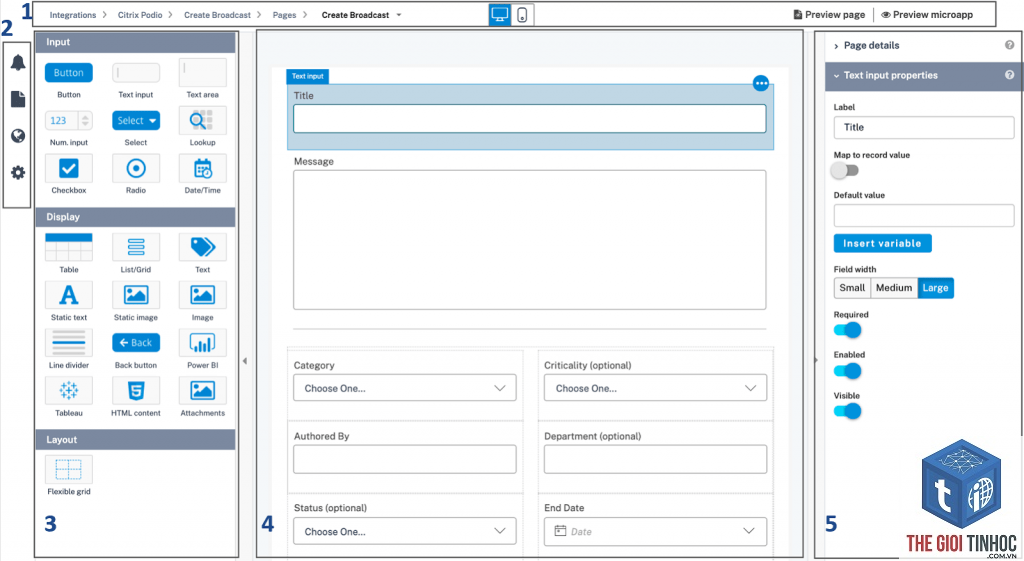Collapse the left components panel arrow
The width and height of the screenshot is (1024, 561).
pyautogui.click(x=245, y=361)
